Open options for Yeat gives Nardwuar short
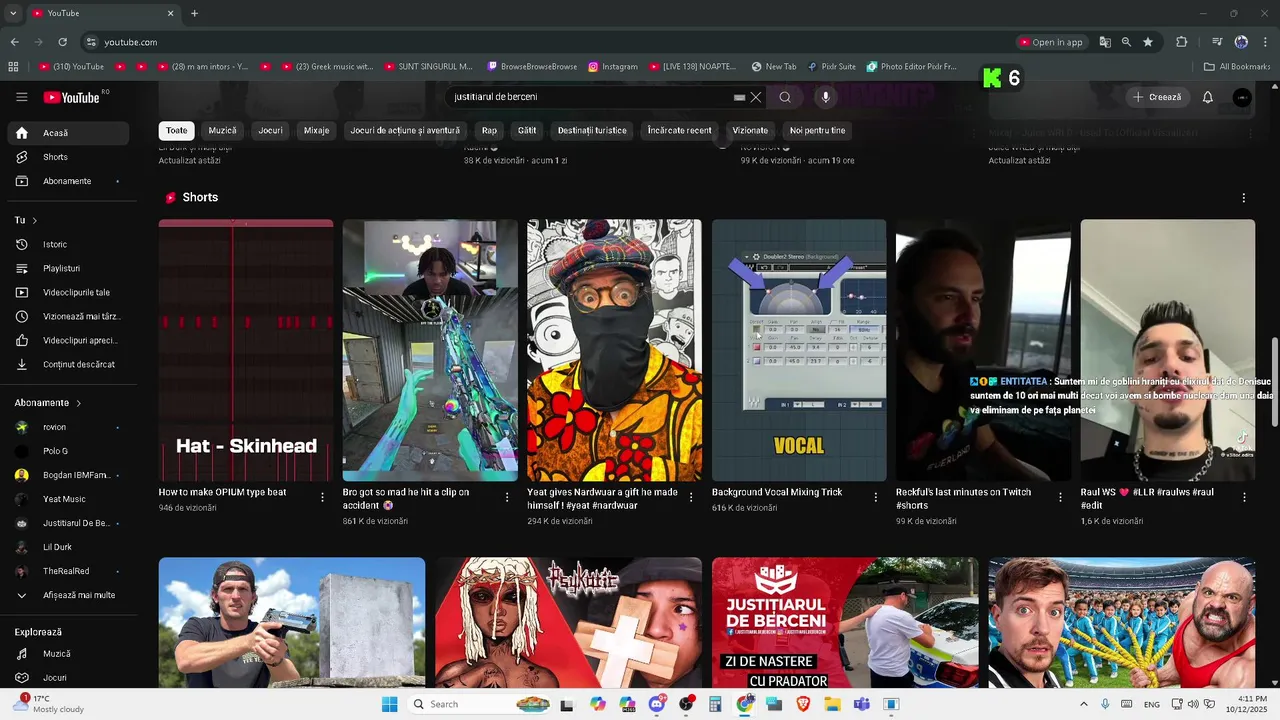The height and width of the screenshot is (720, 1280). coord(691,497)
